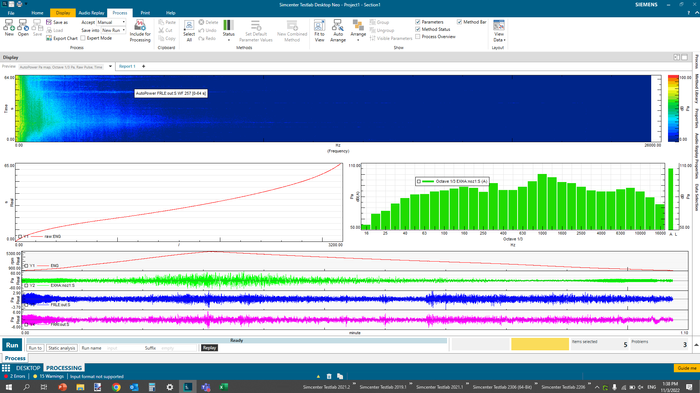Toggle Y2 EXHA trace checkbox in time plot
Viewport: 700px width, 393px height.
pos(26,285)
